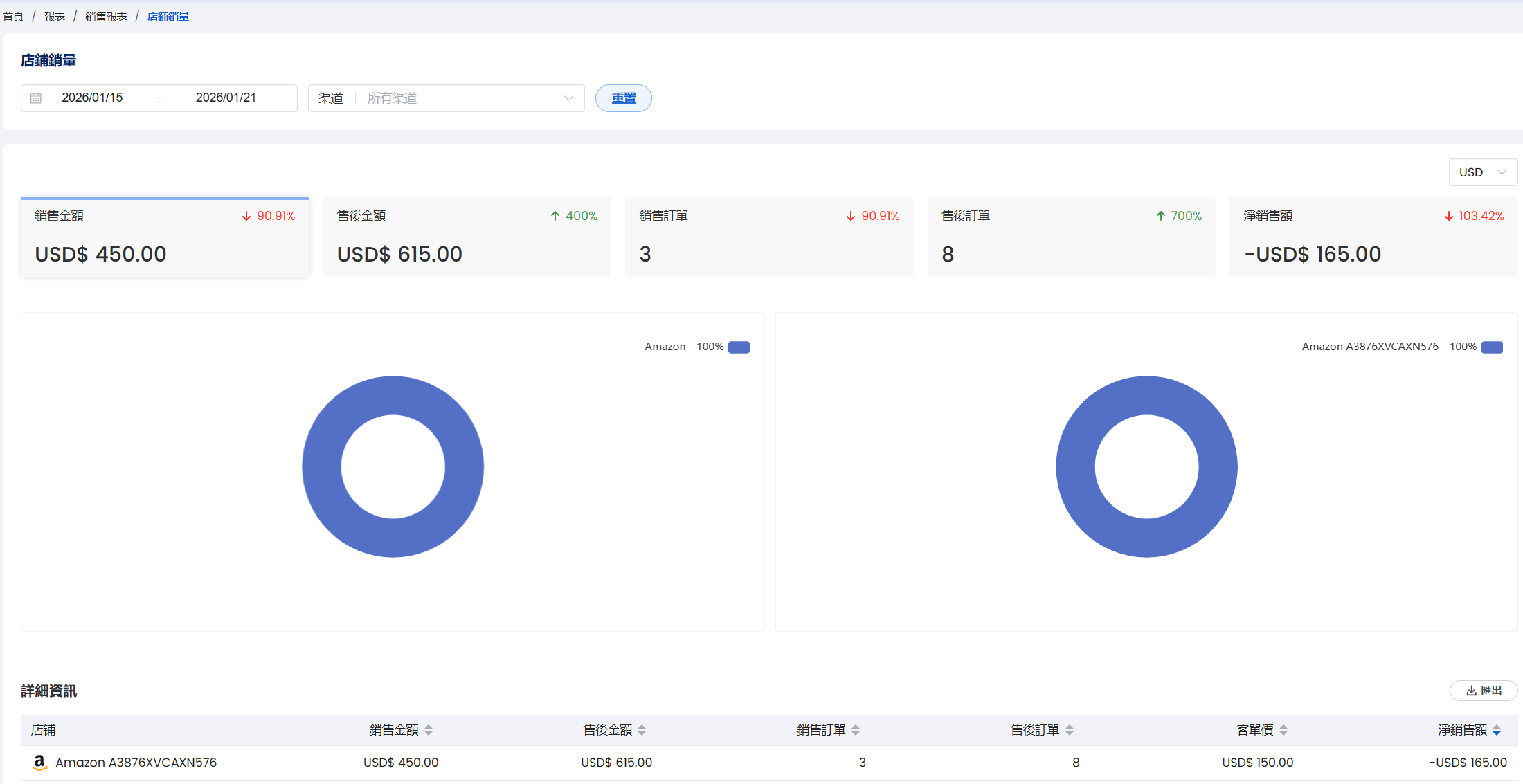Click the 400% increase indicator
Viewport: 1523px width, 784px height.
[574, 216]
